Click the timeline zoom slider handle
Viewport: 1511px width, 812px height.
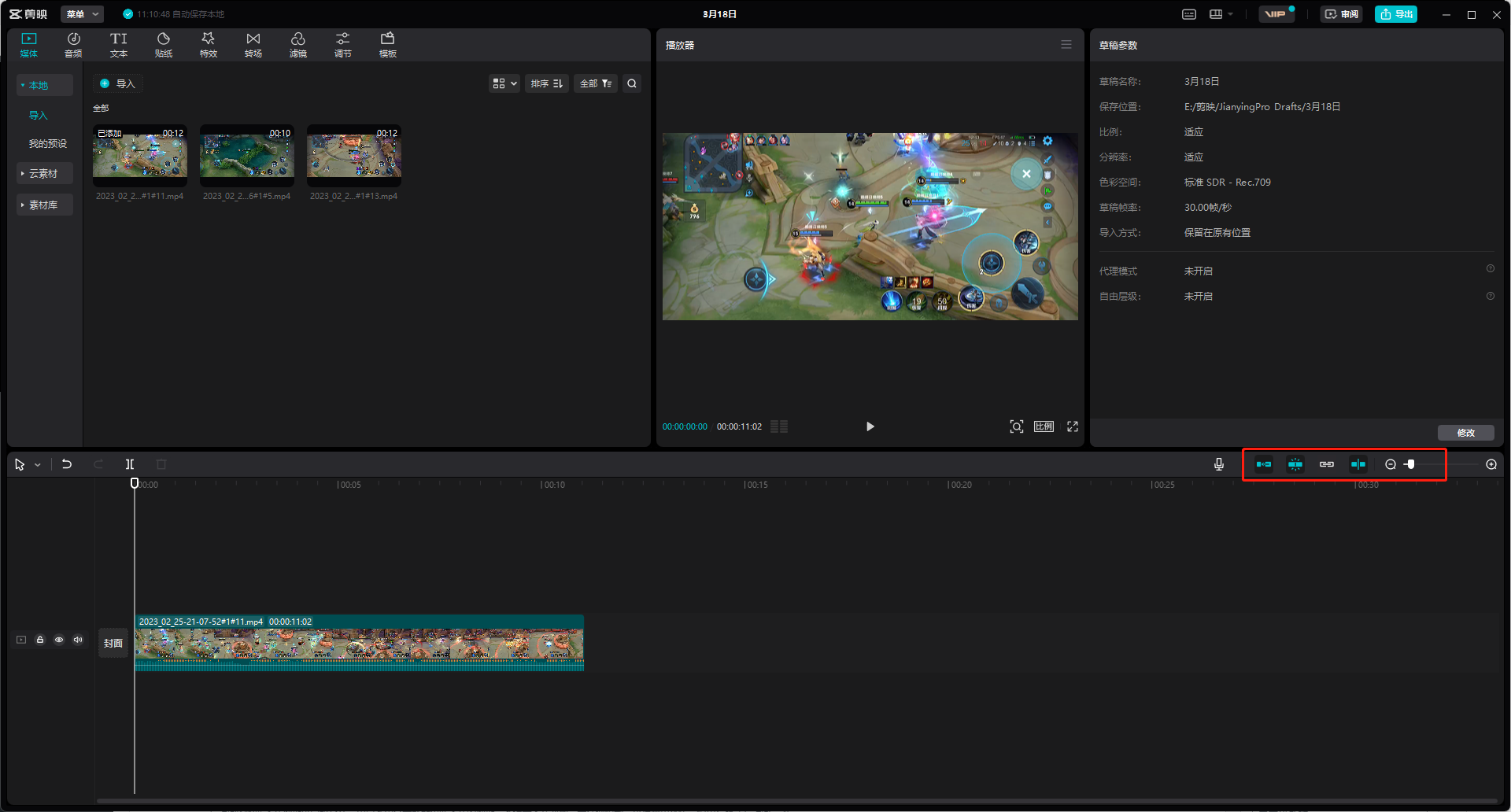(x=1411, y=464)
